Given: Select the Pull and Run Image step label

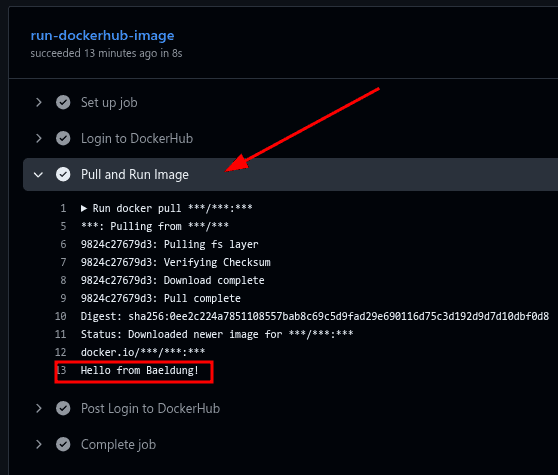Looking at the screenshot, I should click(x=135, y=175).
